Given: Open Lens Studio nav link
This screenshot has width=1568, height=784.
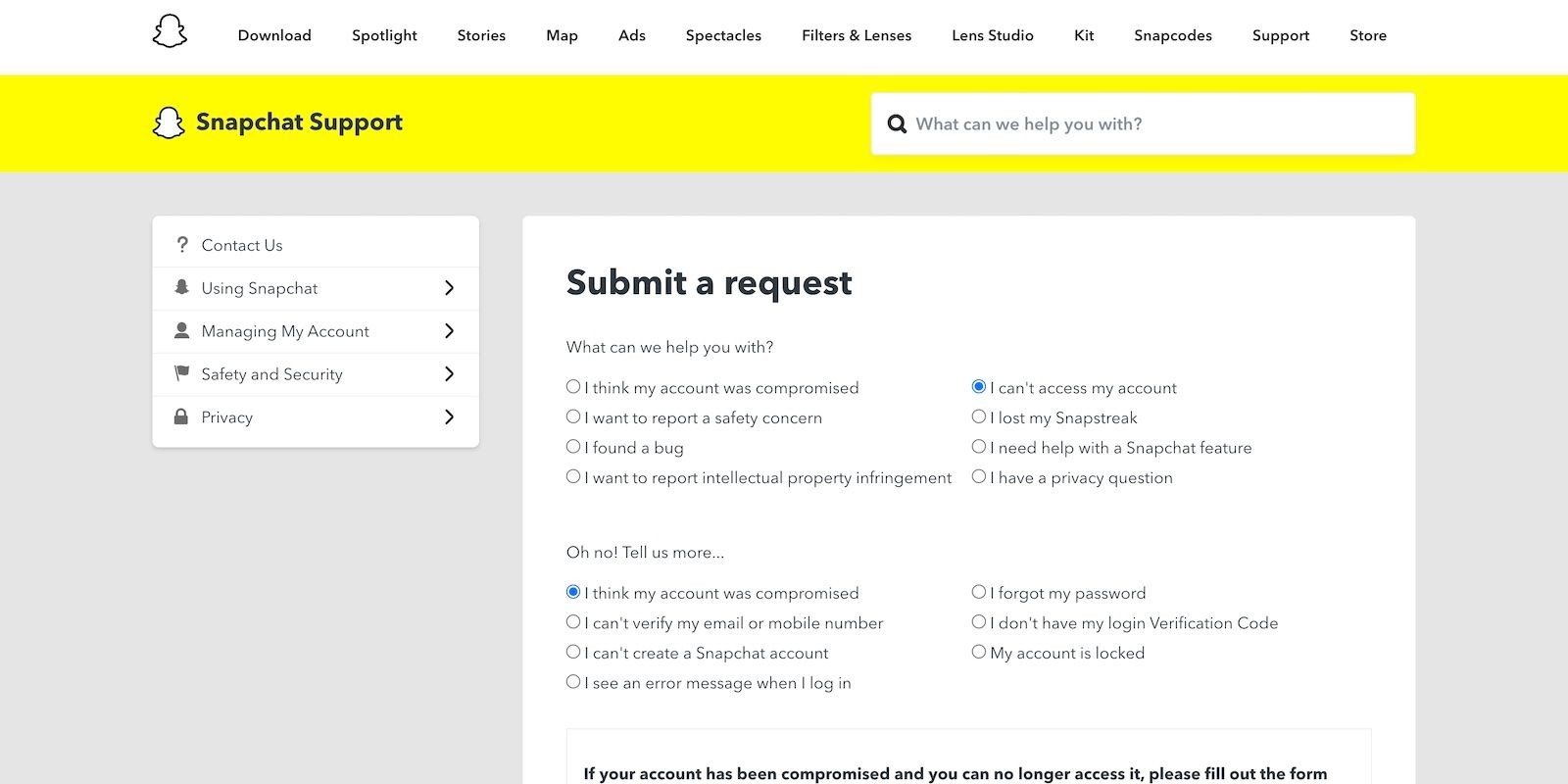Looking at the screenshot, I should coord(993,35).
